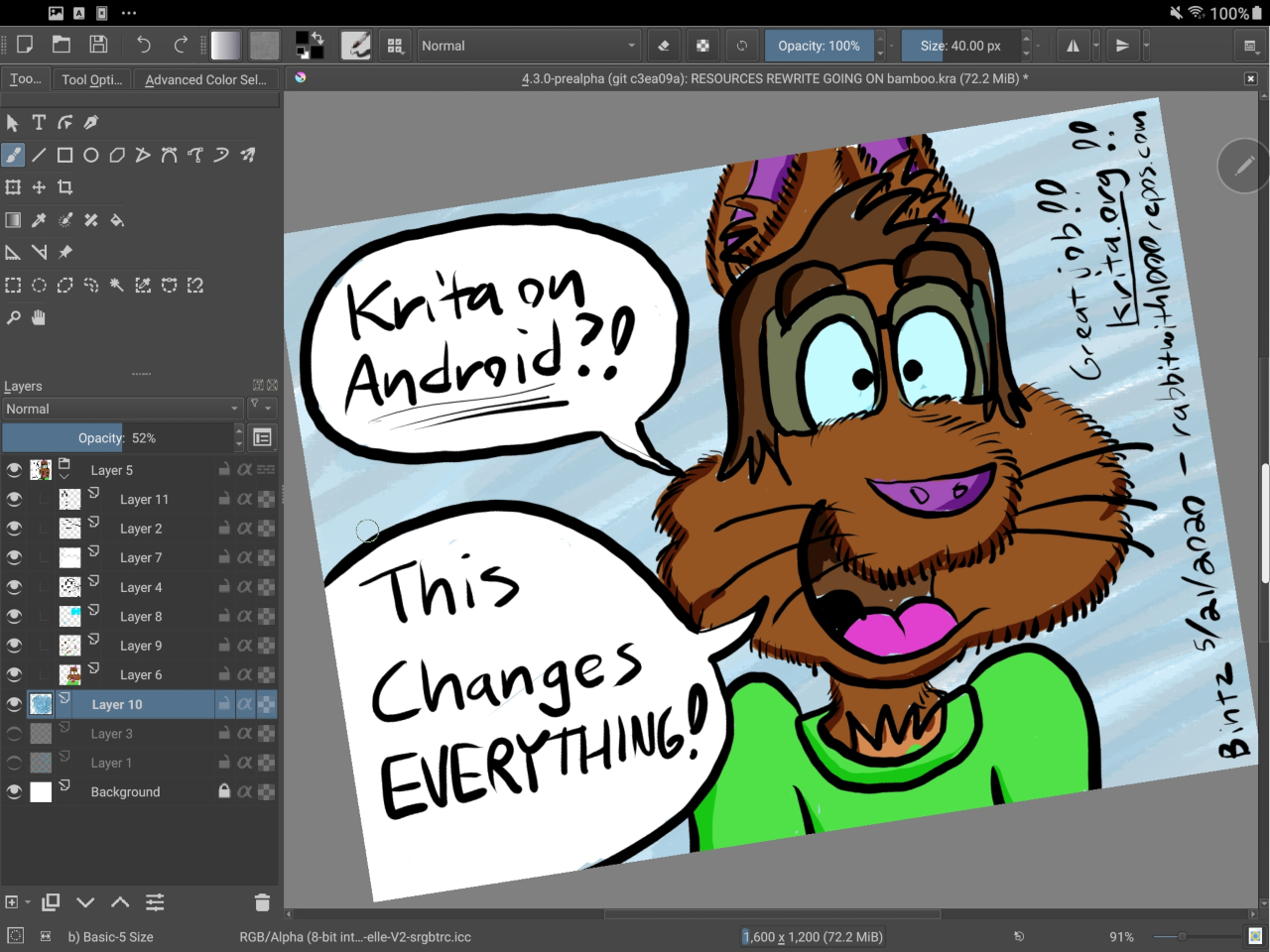This screenshot has height=952, width=1270.
Task: Select the Color Picker eyedropper tool
Action: pyautogui.click(x=39, y=220)
